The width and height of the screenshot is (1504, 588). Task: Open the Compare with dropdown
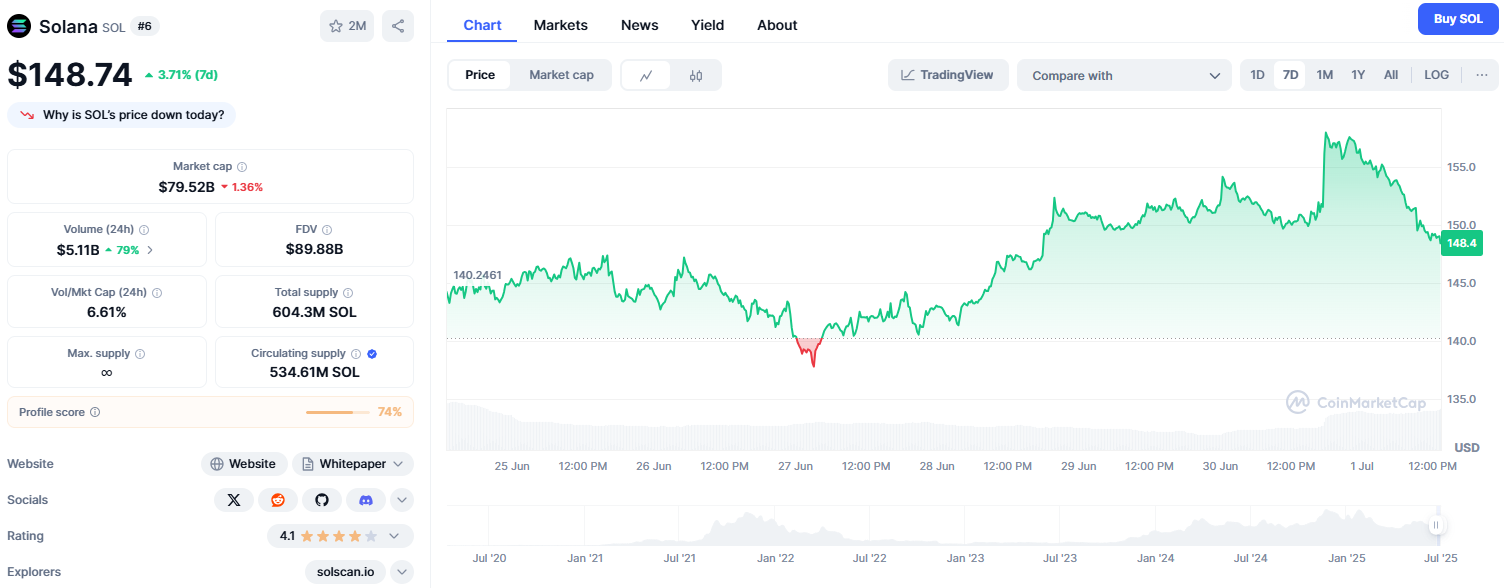[1125, 75]
